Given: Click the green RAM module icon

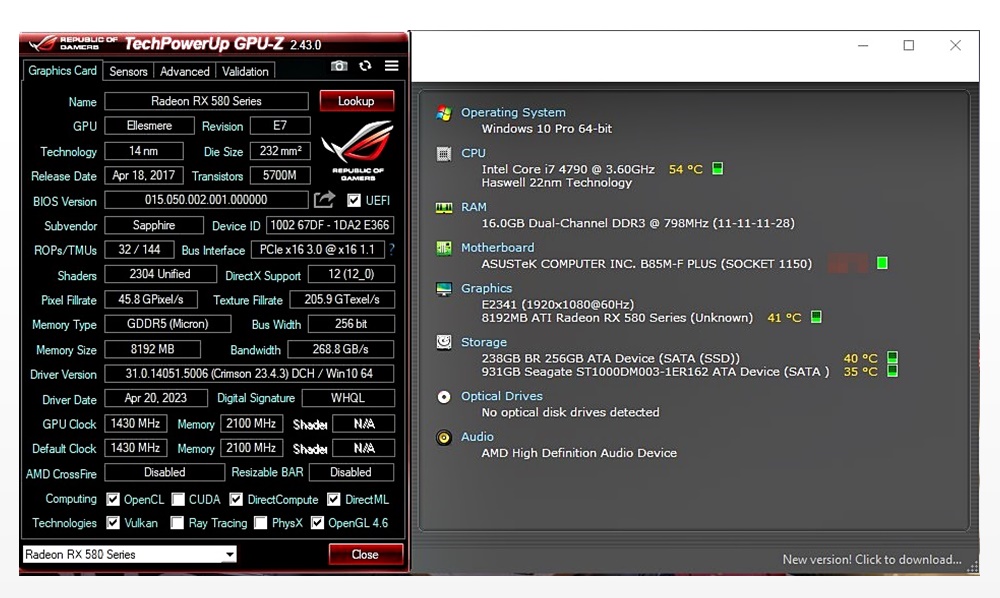Looking at the screenshot, I should tap(444, 208).
